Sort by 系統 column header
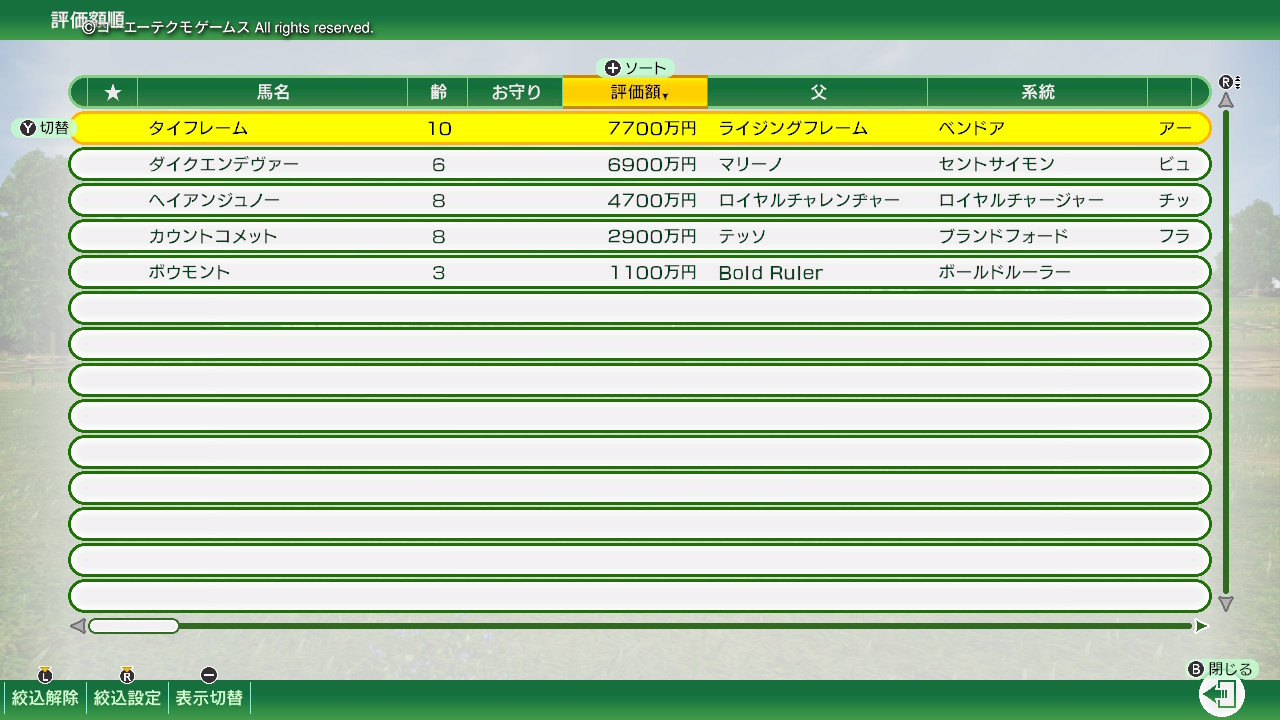The height and width of the screenshot is (720, 1280). tap(1038, 92)
